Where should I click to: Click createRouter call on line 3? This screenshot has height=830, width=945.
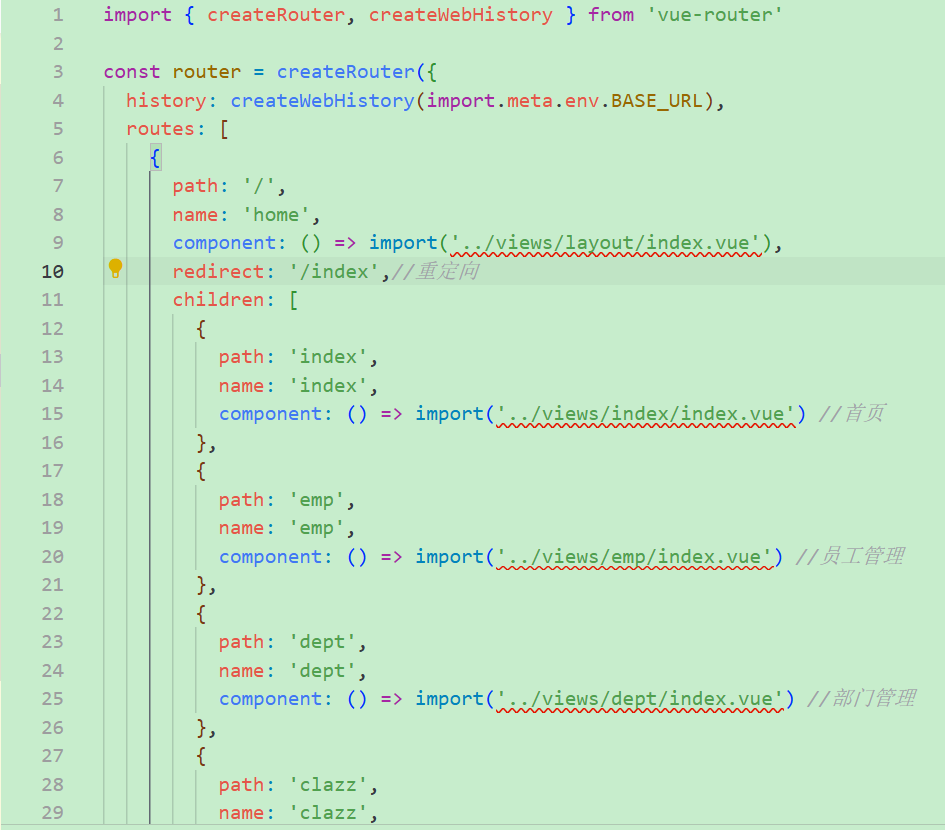tap(345, 72)
